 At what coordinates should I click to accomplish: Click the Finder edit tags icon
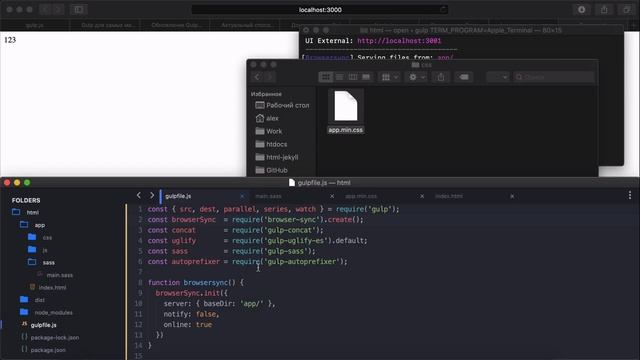464,77
